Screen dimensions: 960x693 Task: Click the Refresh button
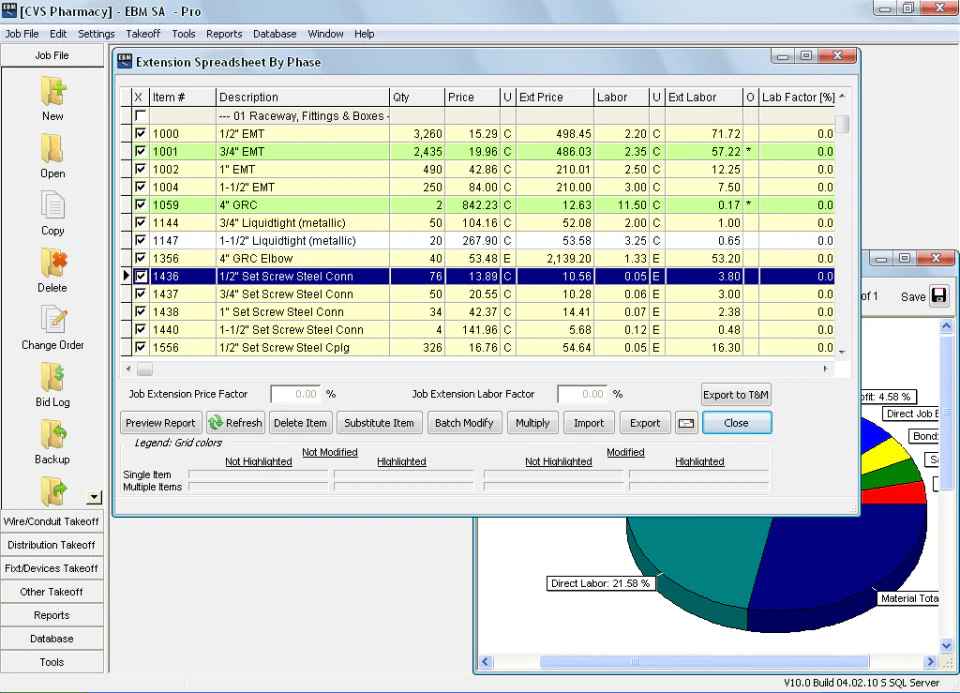coord(236,423)
